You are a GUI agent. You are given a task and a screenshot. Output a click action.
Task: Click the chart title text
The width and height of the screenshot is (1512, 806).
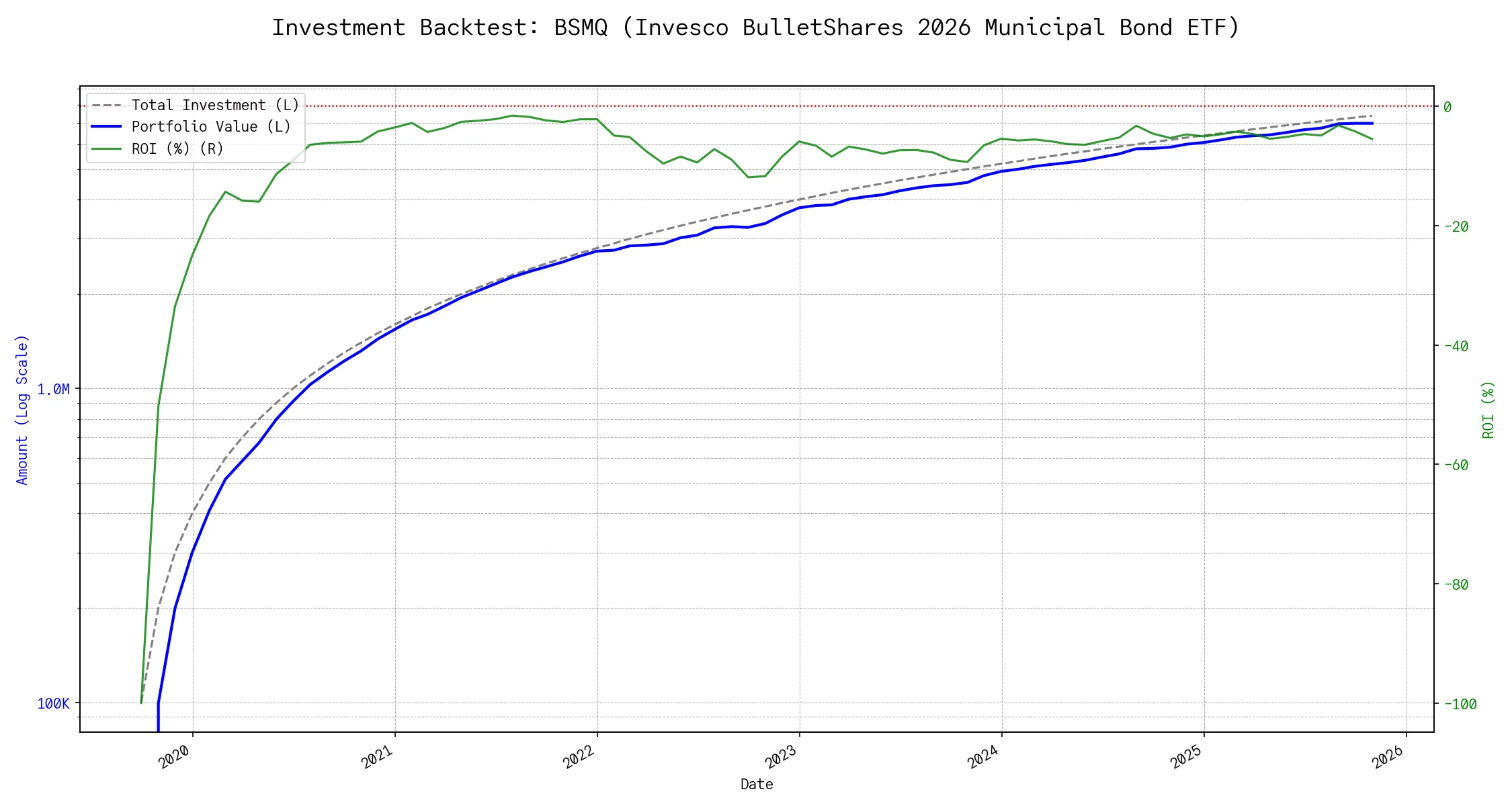coord(755,28)
